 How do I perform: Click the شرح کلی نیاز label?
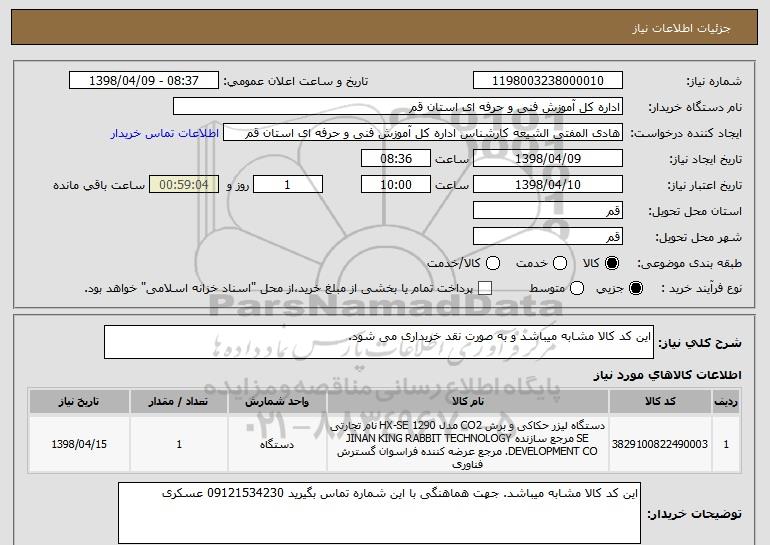(x=700, y=343)
